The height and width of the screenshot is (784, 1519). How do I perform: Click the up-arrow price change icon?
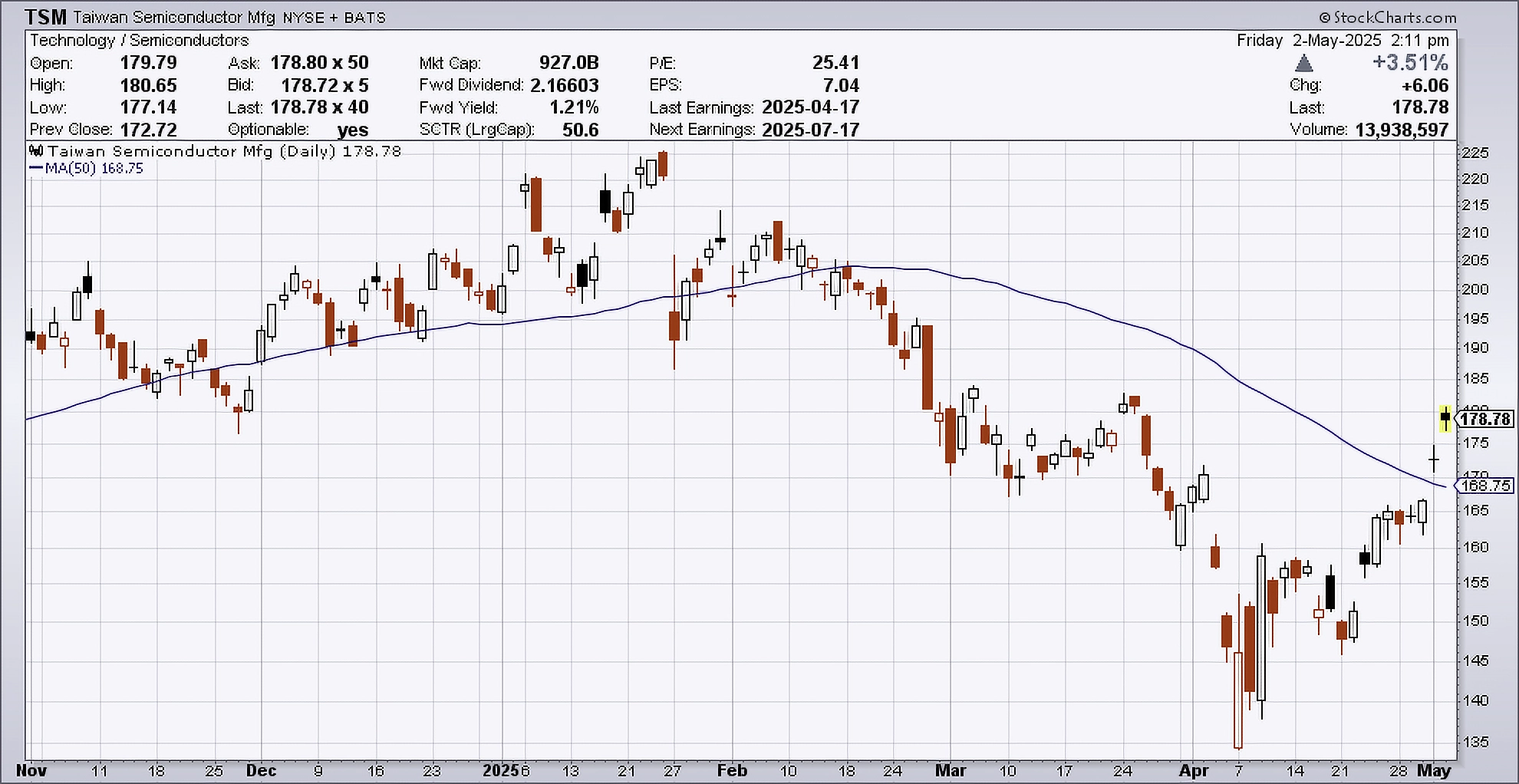tap(1304, 63)
